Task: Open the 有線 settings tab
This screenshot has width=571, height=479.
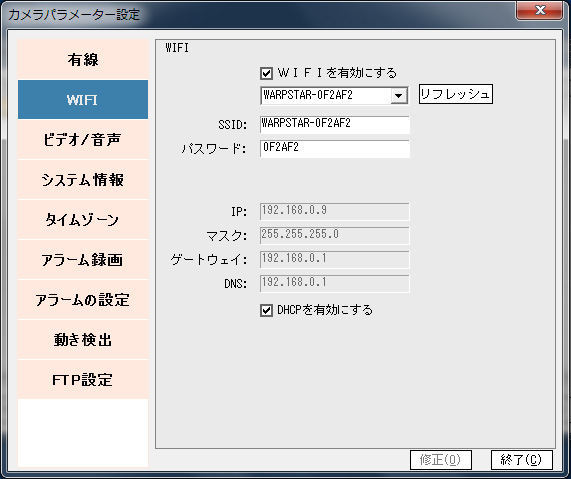Action: pos(83,59)
